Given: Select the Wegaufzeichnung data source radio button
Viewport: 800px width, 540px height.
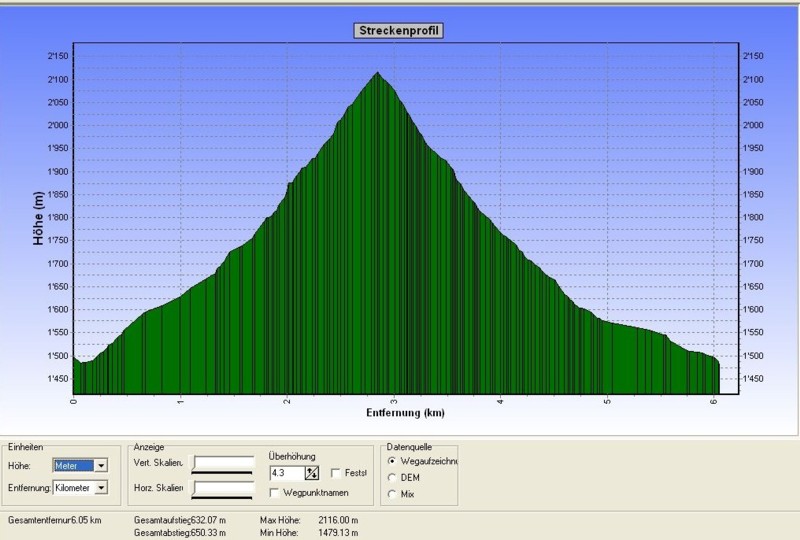Looking at the screenshot, I should [x=391, y=461].
